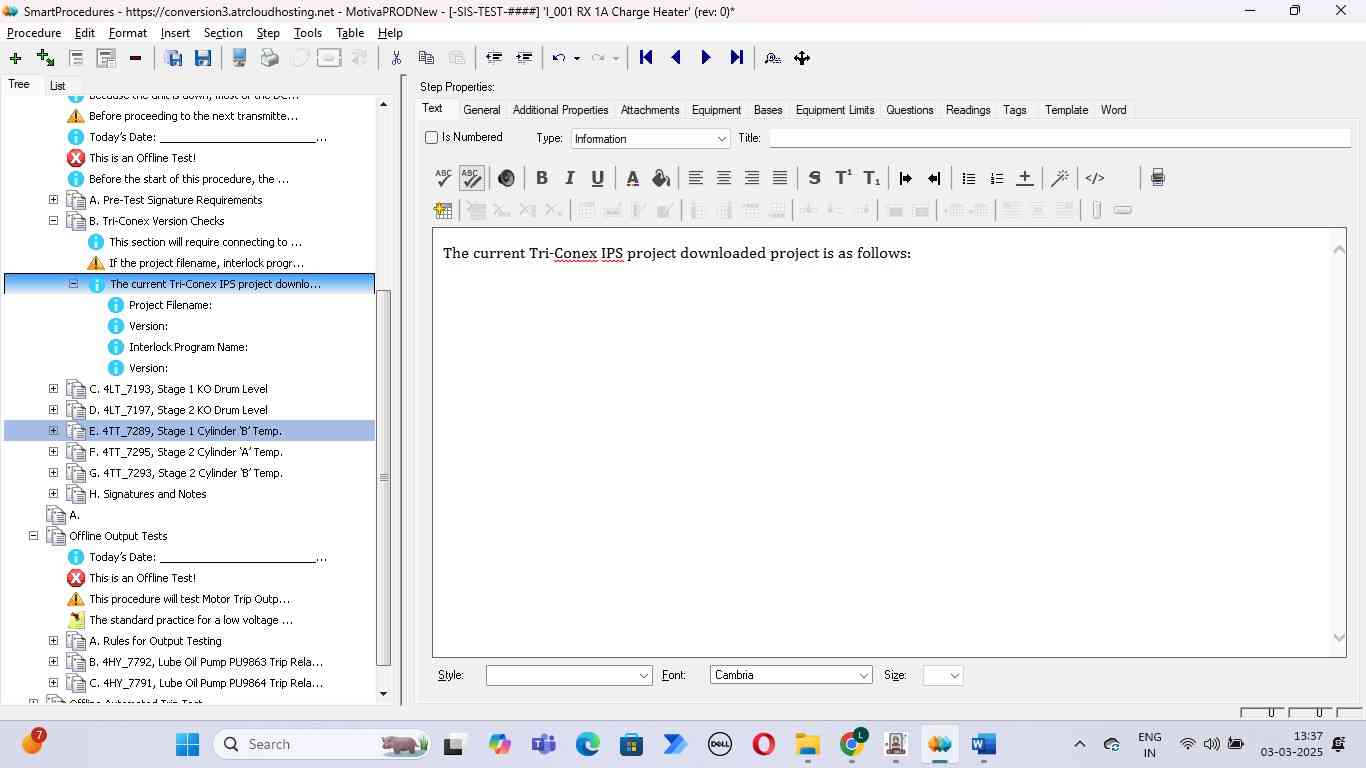The image size is (1366, 768).
Task: Open the Font dropdown showing Cambria
Action: (791, 676)
